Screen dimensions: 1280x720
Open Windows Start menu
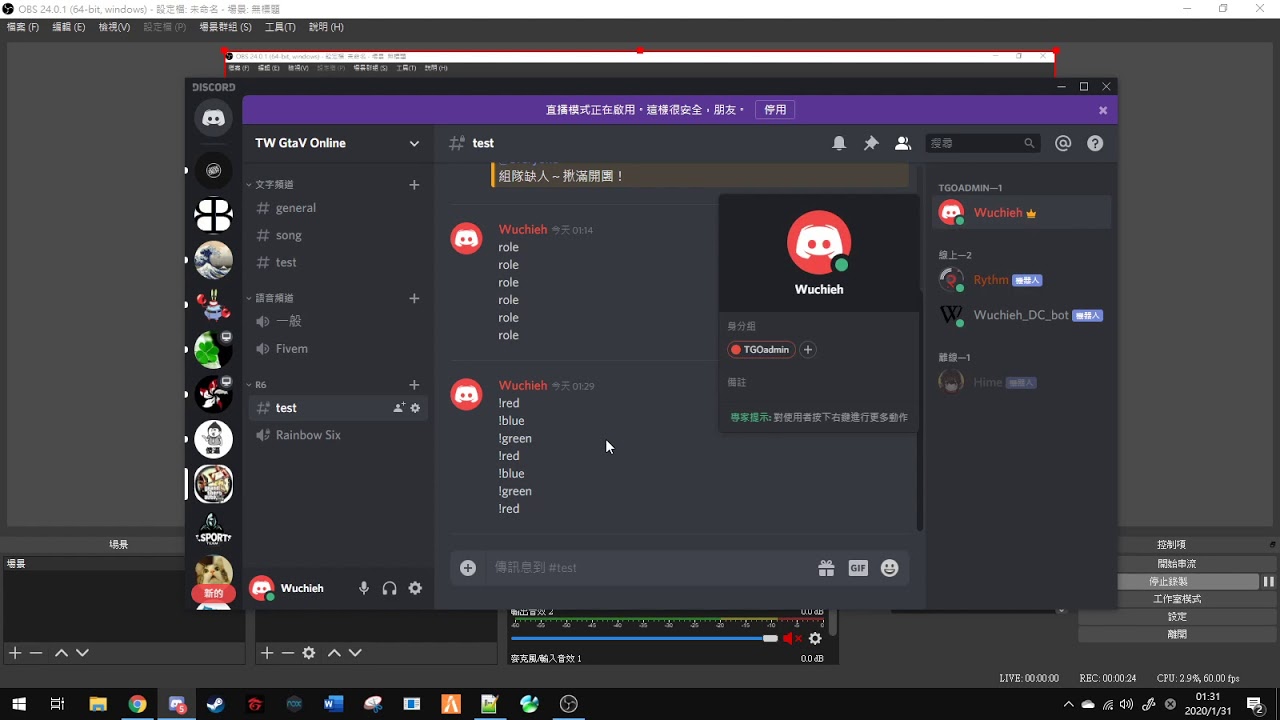[19, 704]
